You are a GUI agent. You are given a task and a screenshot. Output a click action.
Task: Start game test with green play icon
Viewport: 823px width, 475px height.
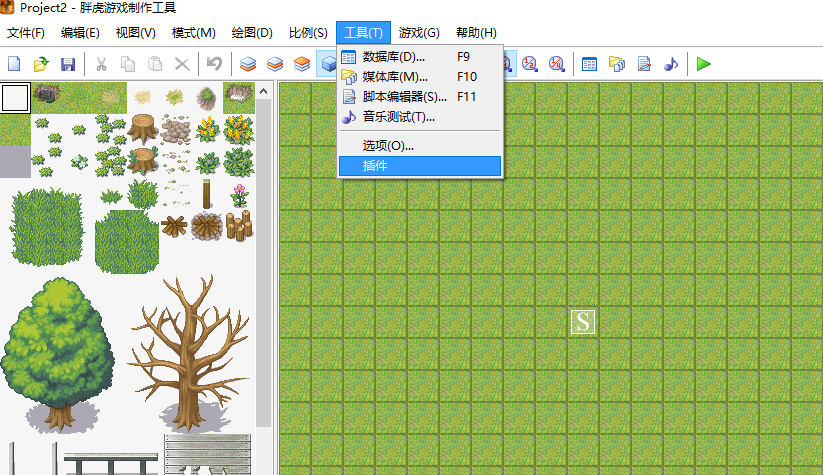[703, 64]
